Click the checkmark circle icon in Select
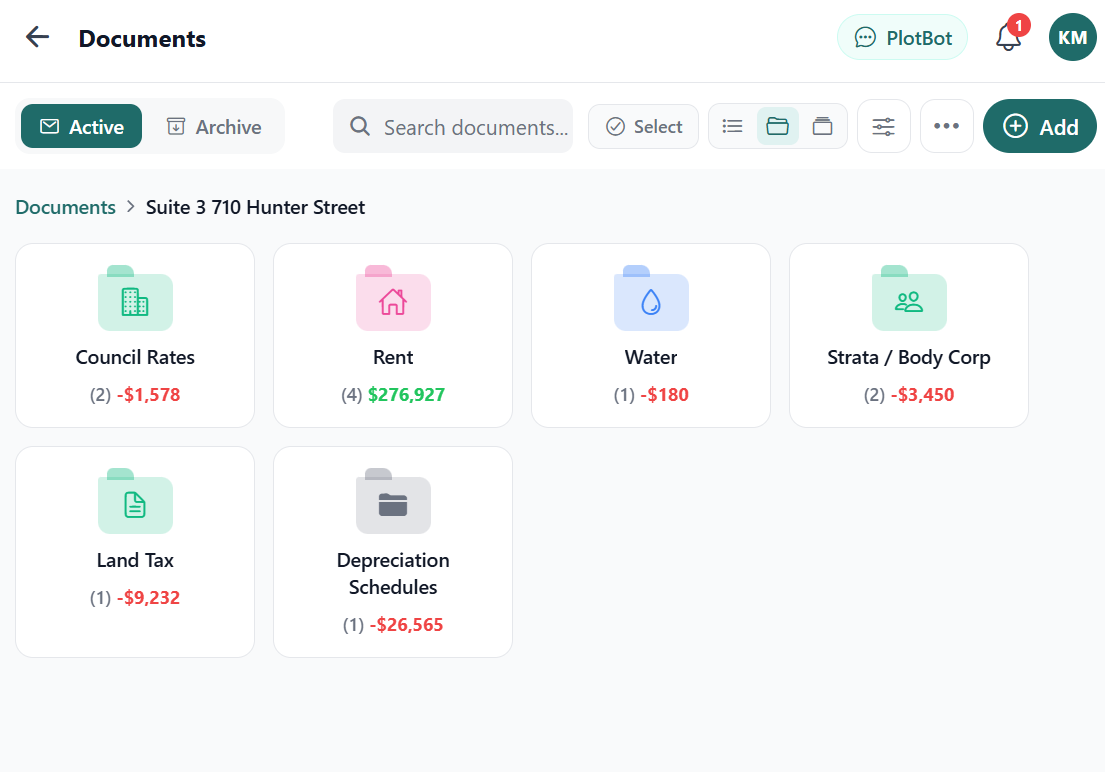 click(x=615, y=126)
